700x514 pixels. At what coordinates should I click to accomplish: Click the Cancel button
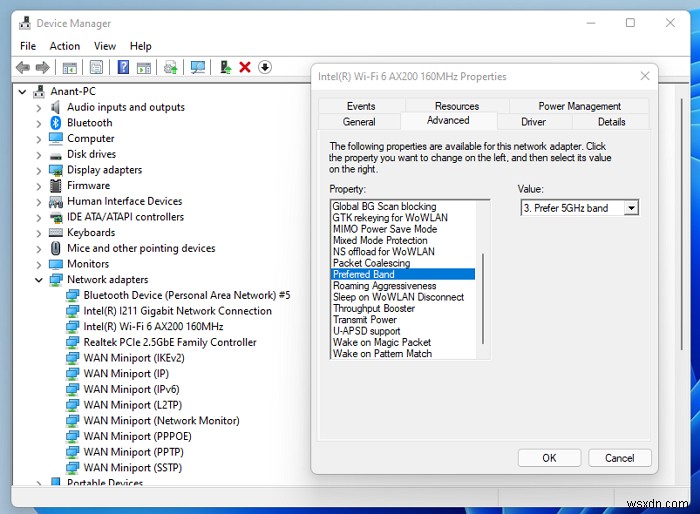(x=619, y=458)
